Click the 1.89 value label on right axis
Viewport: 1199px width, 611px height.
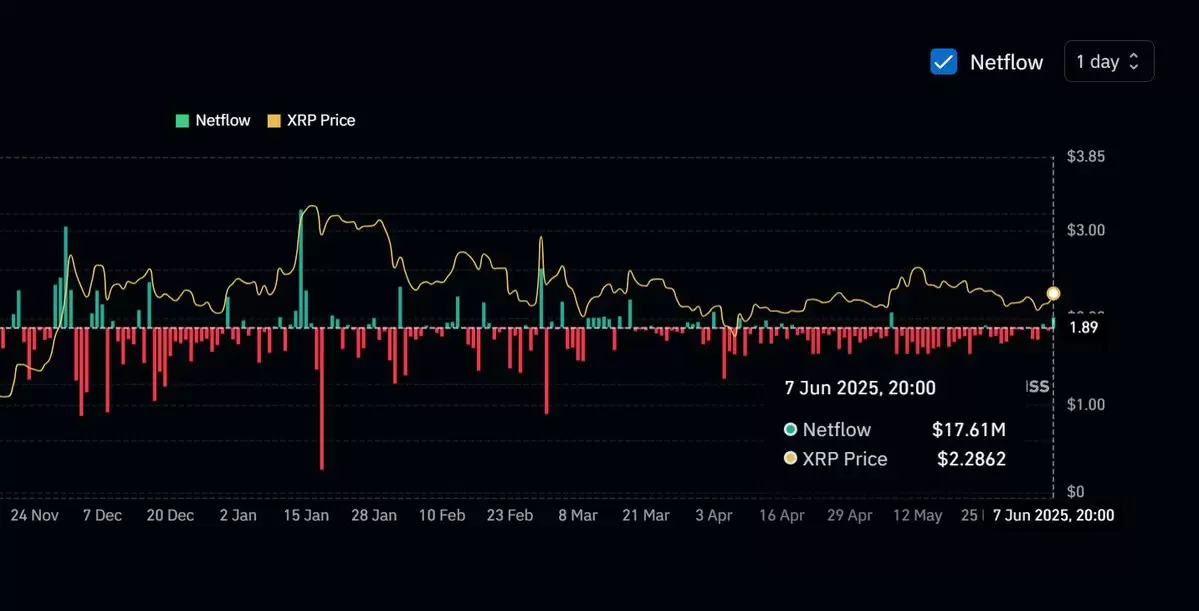tap(1083, 328)
